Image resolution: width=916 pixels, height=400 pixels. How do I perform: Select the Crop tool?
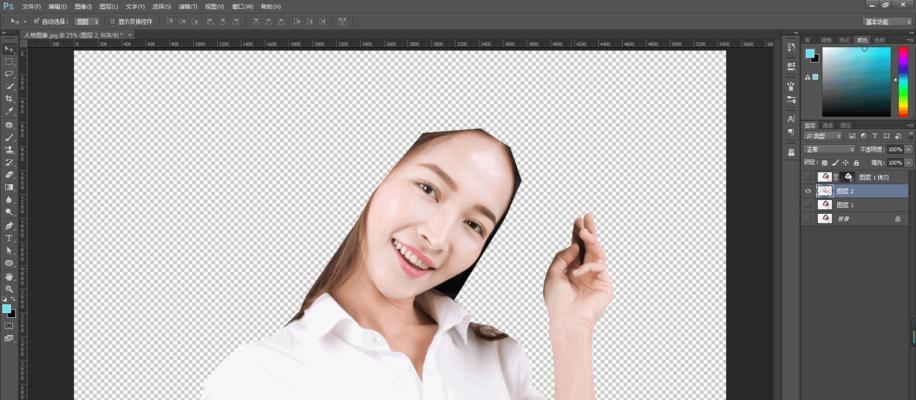(9, 99)
